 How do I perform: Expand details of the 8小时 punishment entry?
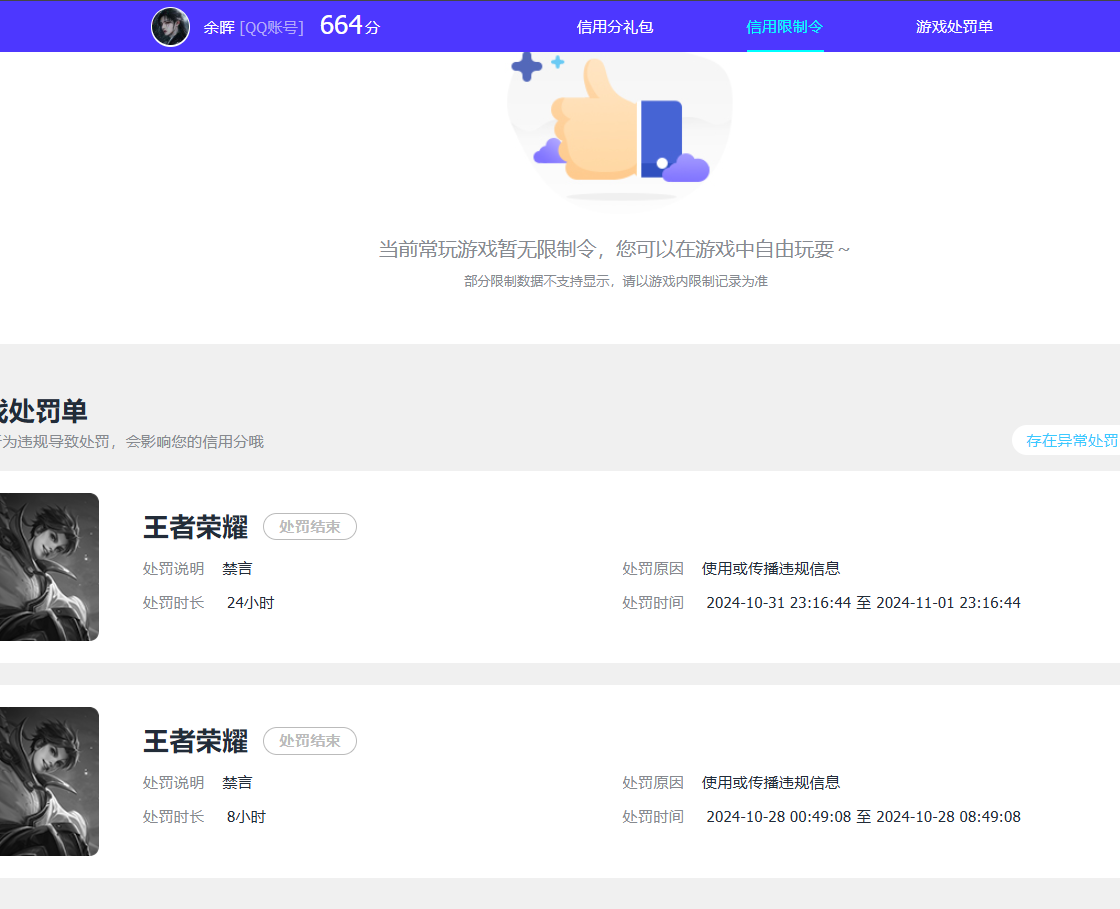tap(245, 816)
